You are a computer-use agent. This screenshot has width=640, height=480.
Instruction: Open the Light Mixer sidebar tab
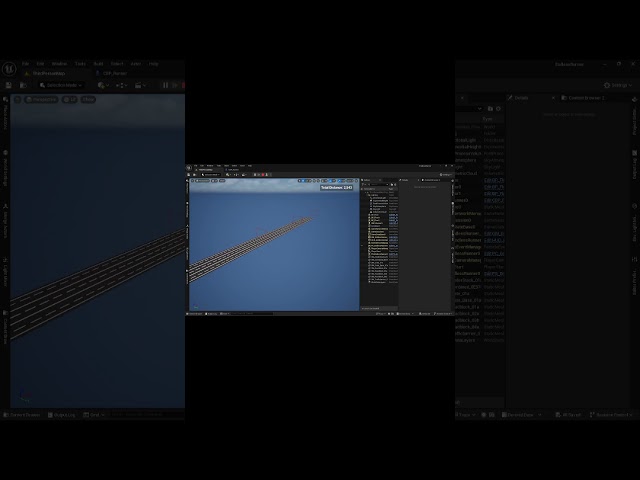click(x=5, y=271)
